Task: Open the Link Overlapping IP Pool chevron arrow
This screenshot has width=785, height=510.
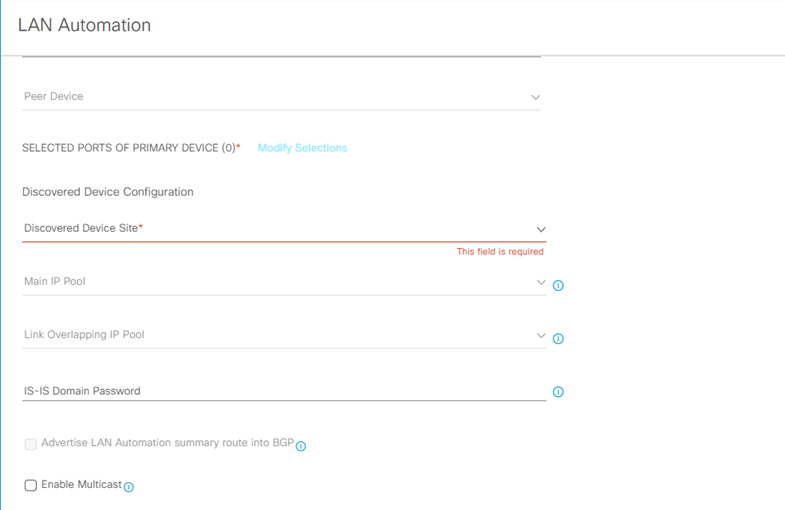Action: point(541,335)
